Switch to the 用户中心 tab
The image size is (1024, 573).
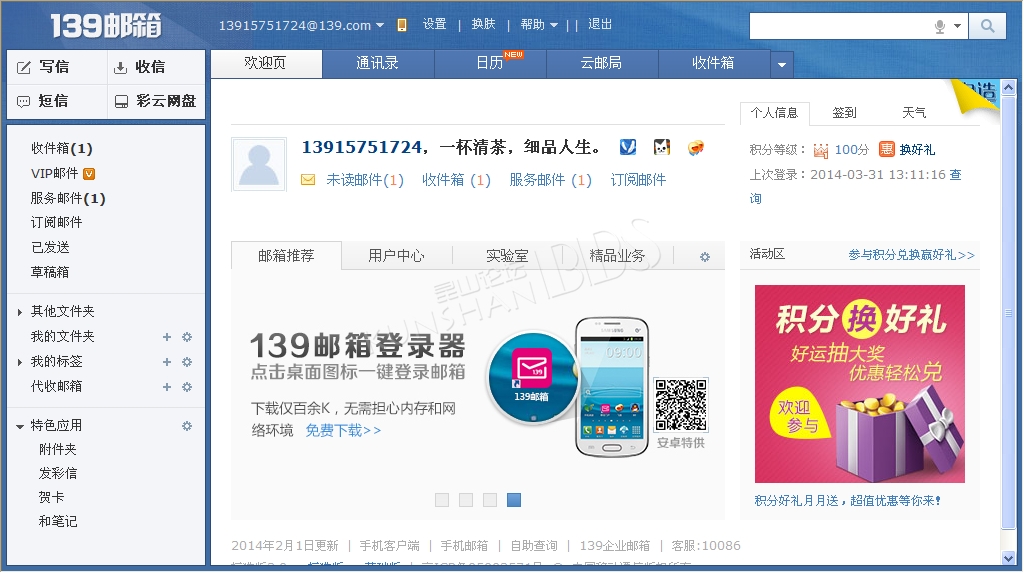coord(396,256)
